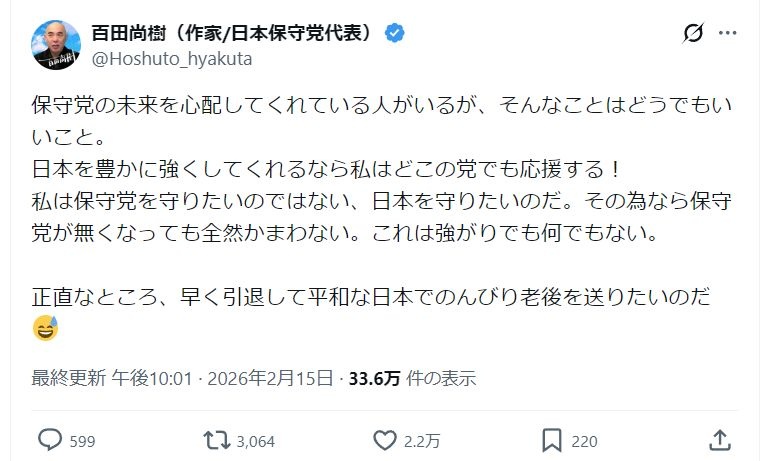Open the 最終更新 edit history link
This screenshot has width=762, height=461.
click(68, 379)
